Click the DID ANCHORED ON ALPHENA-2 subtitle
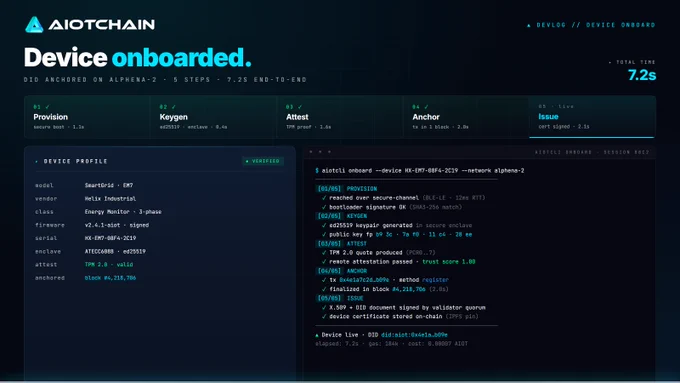 coord(165,80)
